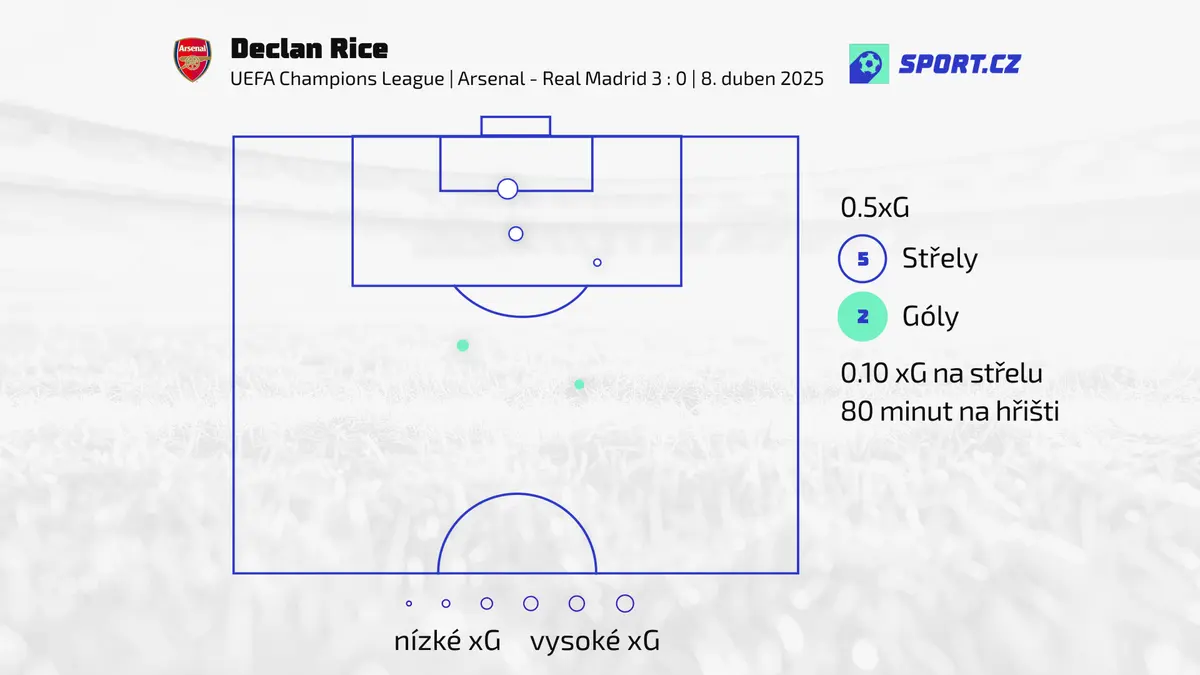Screen dimensions: 1200x675
Task: Click the green circle with number 2 for Góly
Action: pyautogui.click(x=862, y=317)
